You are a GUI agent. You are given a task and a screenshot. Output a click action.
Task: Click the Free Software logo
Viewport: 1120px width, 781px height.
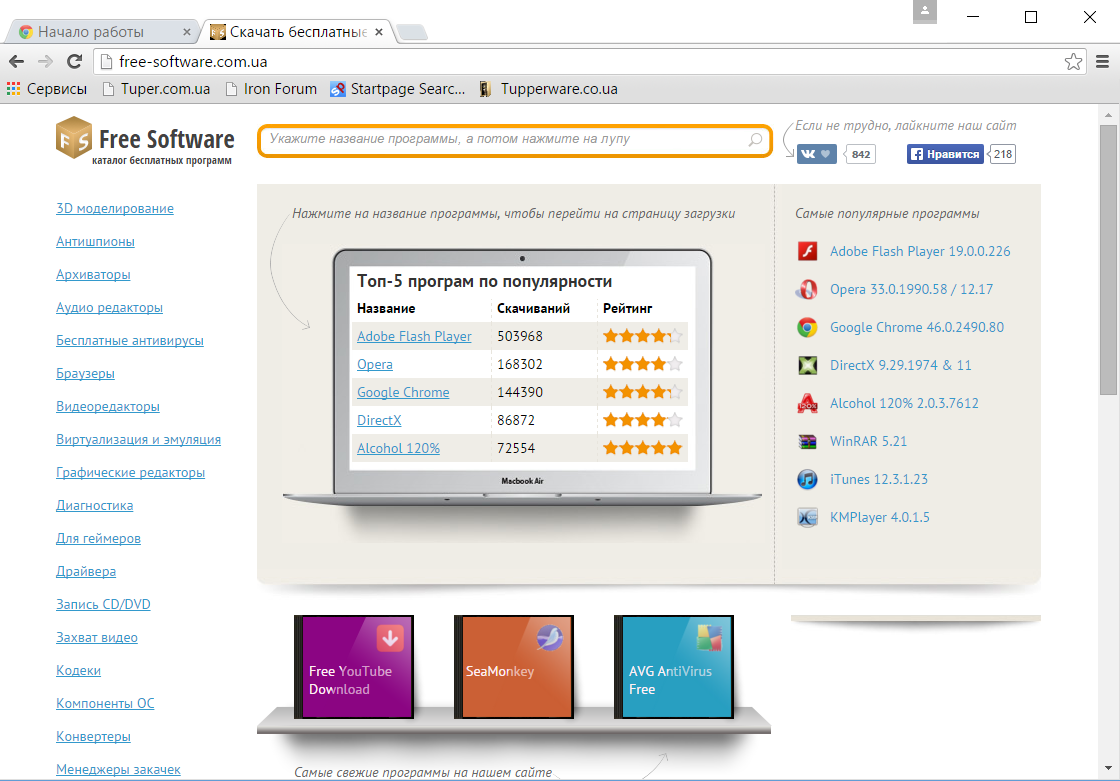pyautogui.click(x=145, y=141)
